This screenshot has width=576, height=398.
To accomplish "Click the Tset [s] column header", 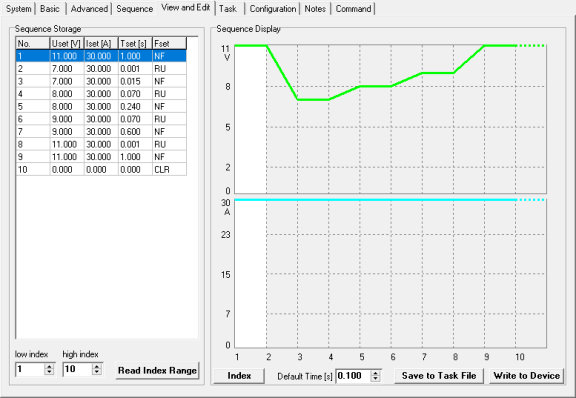I will point(135,43).
